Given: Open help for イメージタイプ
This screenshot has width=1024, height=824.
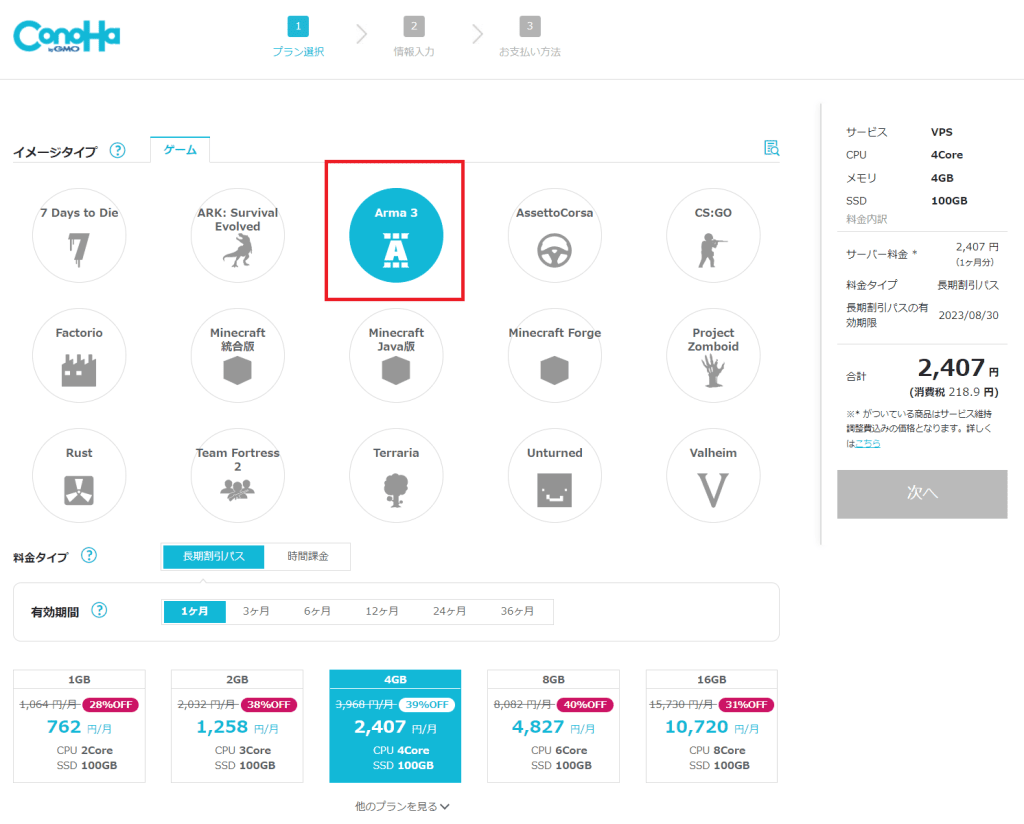Looking at the screenshot, I should [118, 150].
